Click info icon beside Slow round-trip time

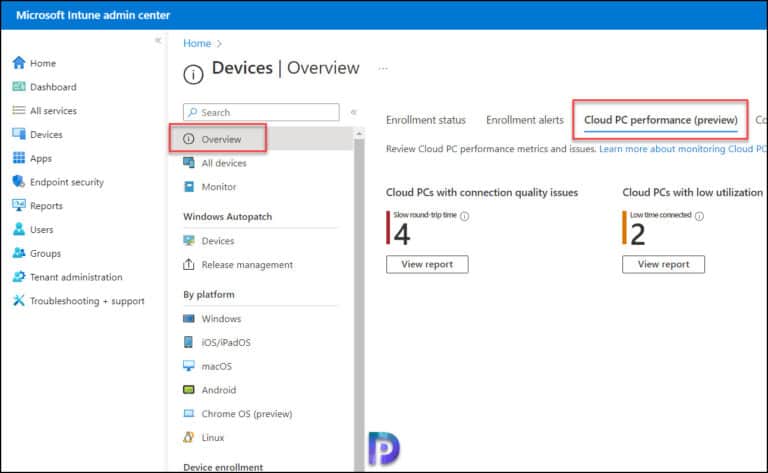(465, 216)
